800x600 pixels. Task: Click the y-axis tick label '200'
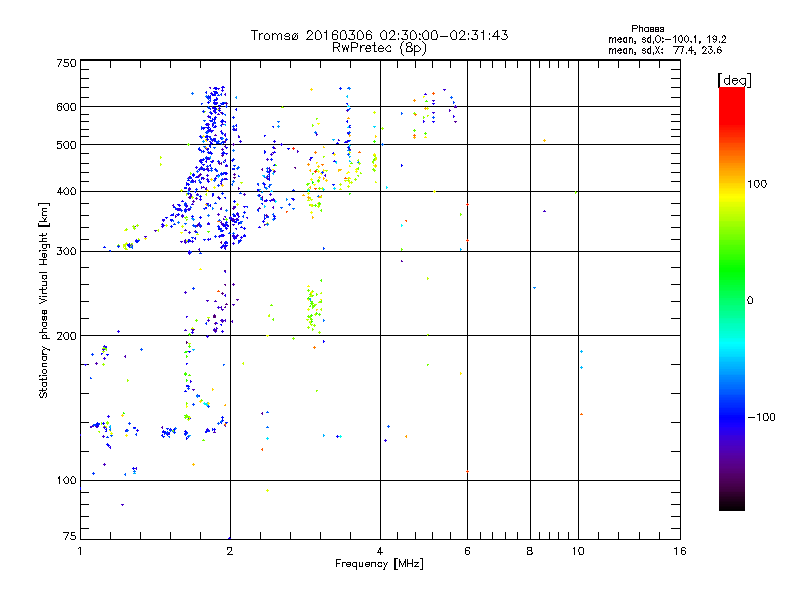[x=66, y=336]
